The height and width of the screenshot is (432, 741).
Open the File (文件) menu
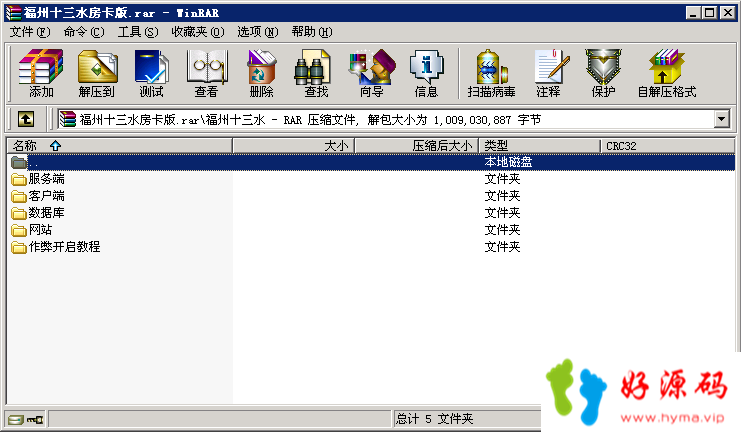(30, 32)
